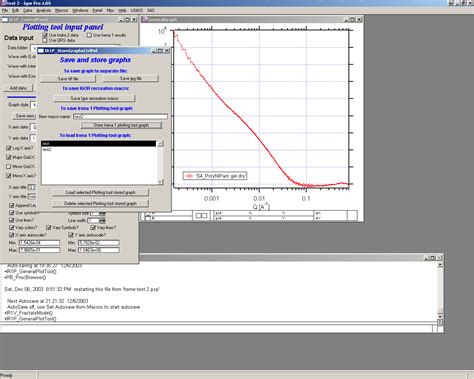Open the Analysis menu
This screenshot has width=474, height=379.
click(x=44, y=11)
